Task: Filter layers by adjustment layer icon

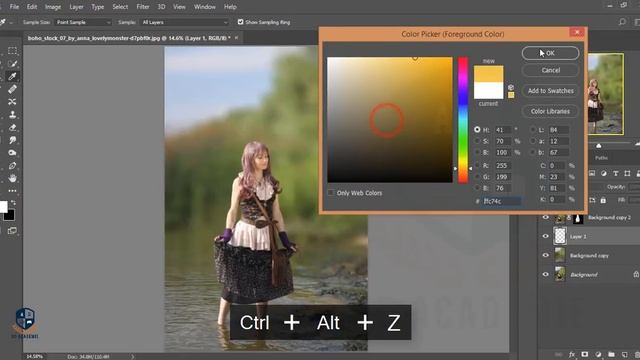Action: tap(604, 173)
